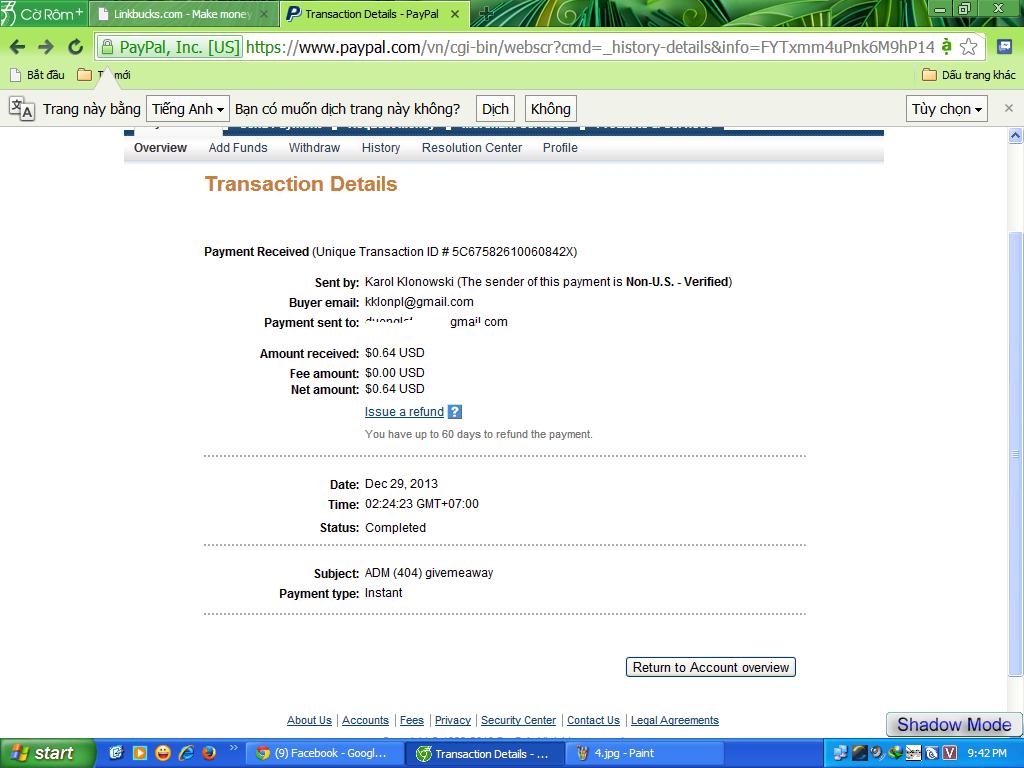Open the Overview navigation item
The height and width of the screenshot is (768, 1024).
click(160, 148)
